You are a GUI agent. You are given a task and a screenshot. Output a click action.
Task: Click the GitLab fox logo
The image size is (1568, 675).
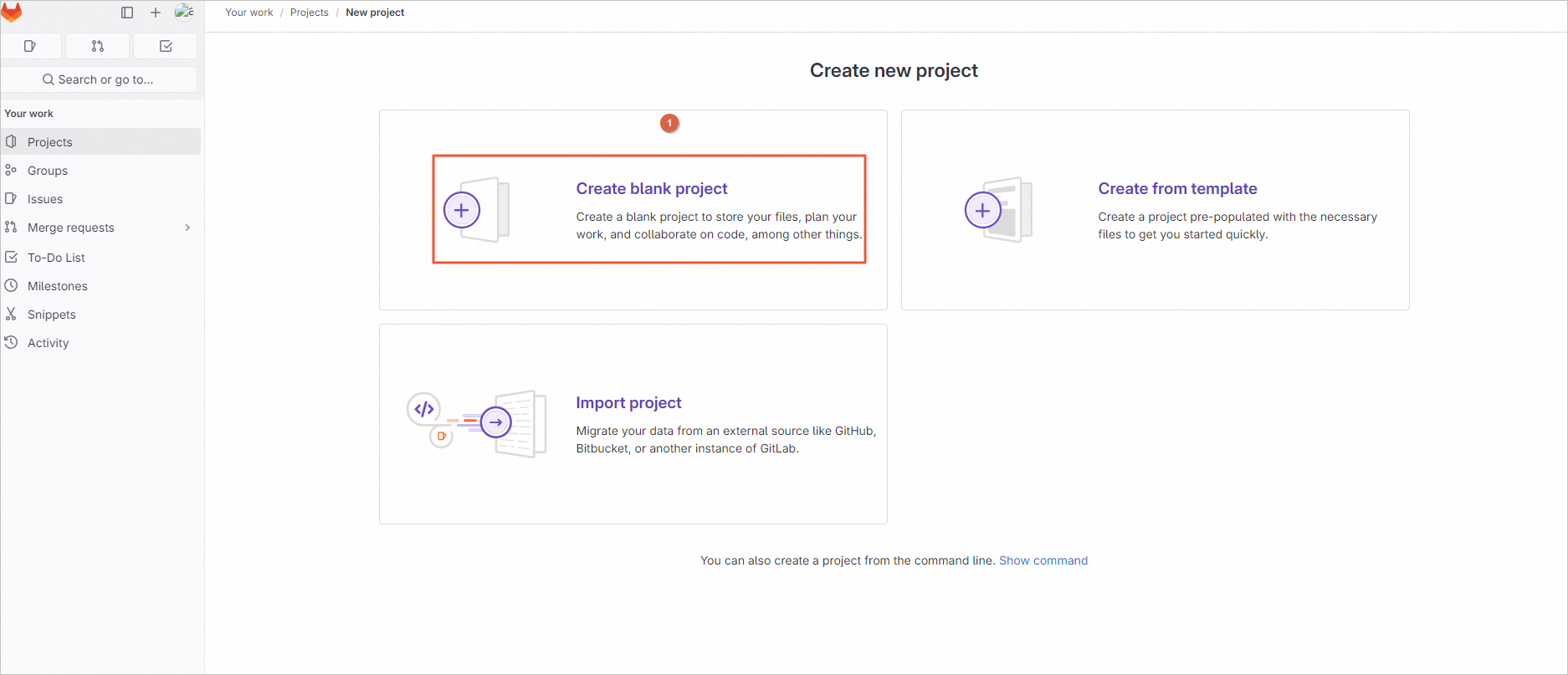point(12,13)
